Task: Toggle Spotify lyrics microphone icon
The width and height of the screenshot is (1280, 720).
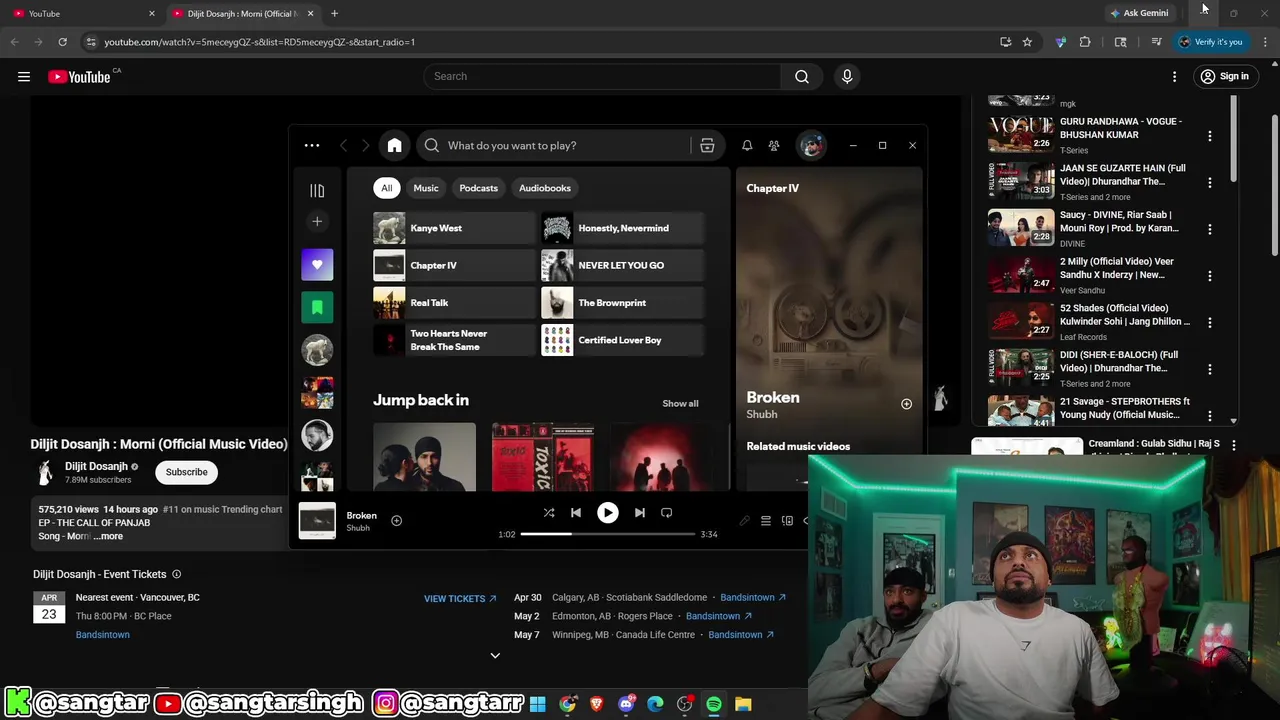Action: [744, 521]
